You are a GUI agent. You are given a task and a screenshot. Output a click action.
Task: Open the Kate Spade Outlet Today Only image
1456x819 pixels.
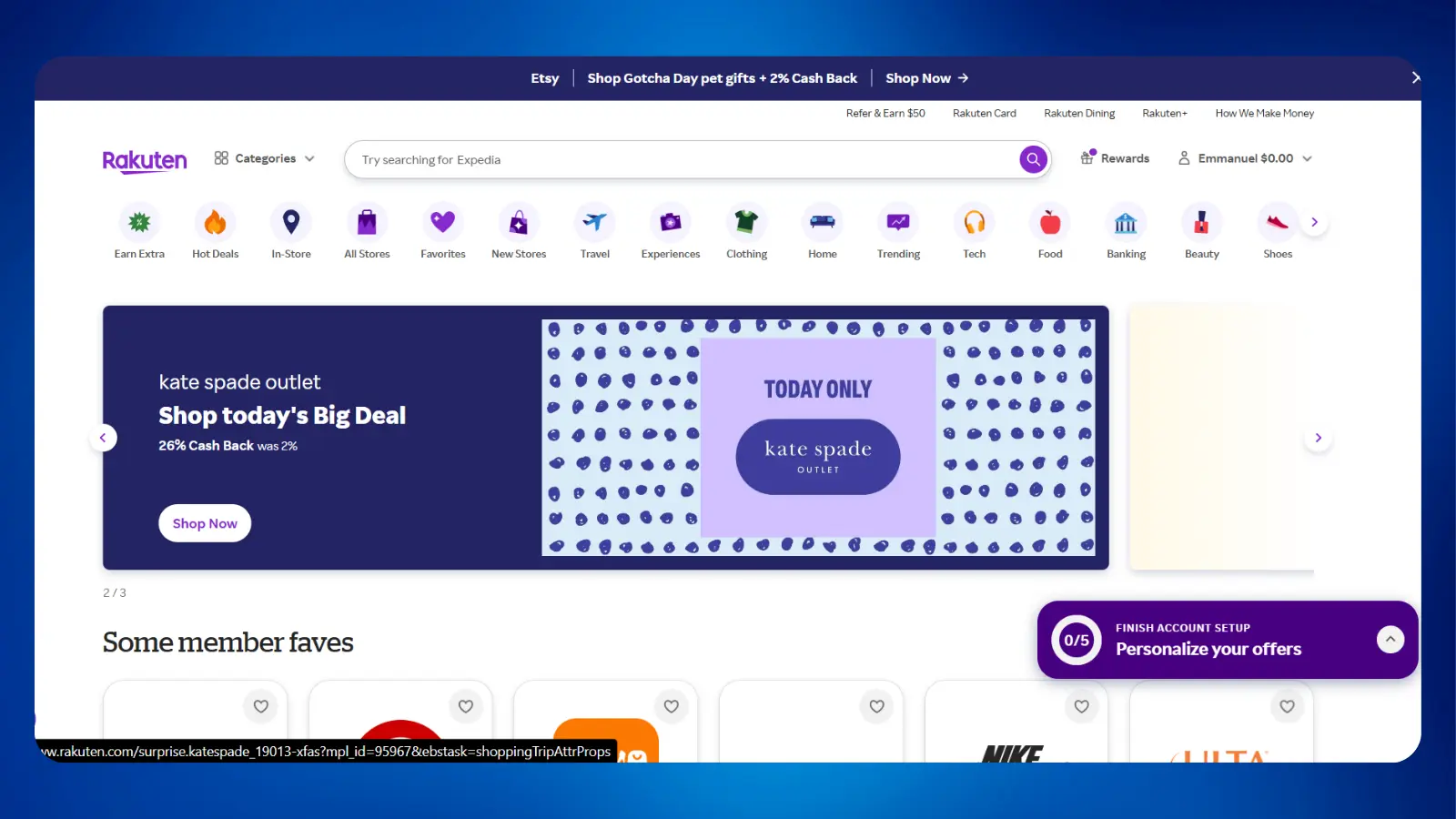click(x=818, y=438)
